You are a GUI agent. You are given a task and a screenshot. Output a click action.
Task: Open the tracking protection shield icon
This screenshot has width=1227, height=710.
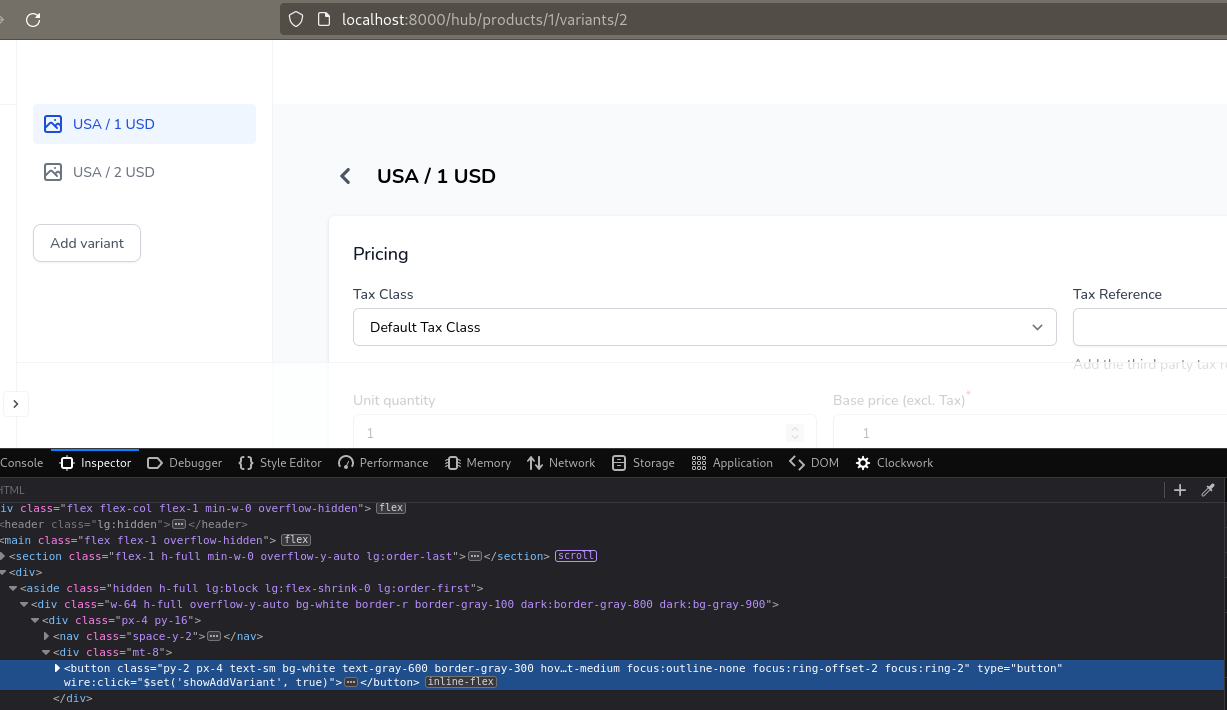click(x=295, y=19)
